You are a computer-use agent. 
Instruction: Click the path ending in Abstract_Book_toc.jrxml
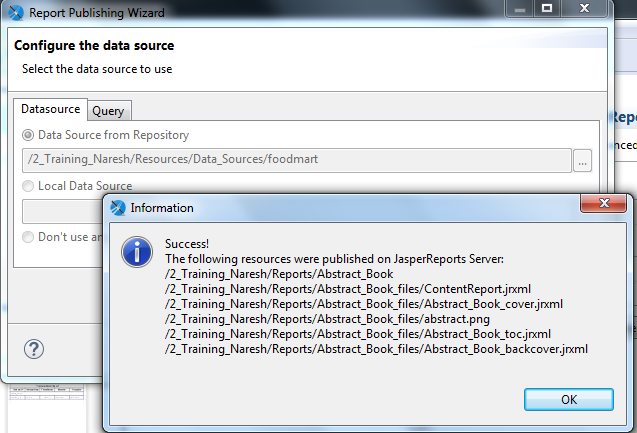point(358,334)
